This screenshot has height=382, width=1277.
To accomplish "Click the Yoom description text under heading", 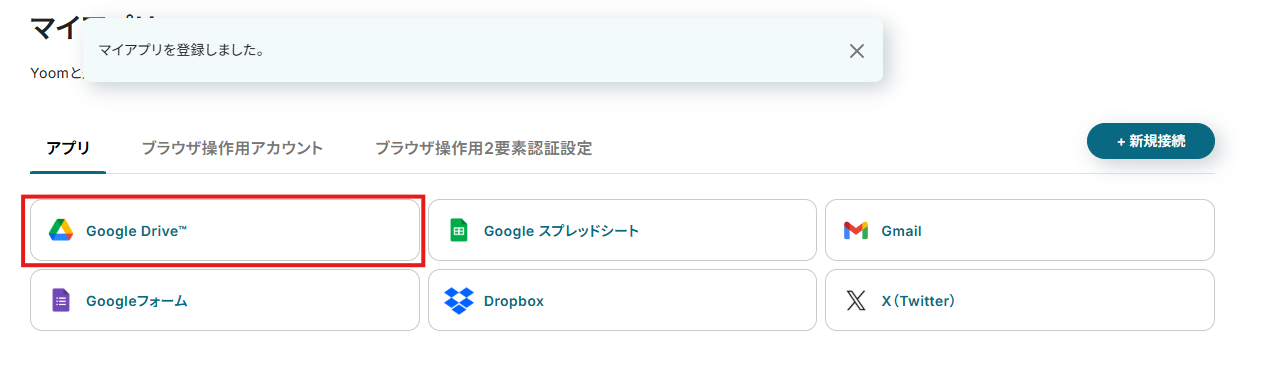I will pos(56,74).
